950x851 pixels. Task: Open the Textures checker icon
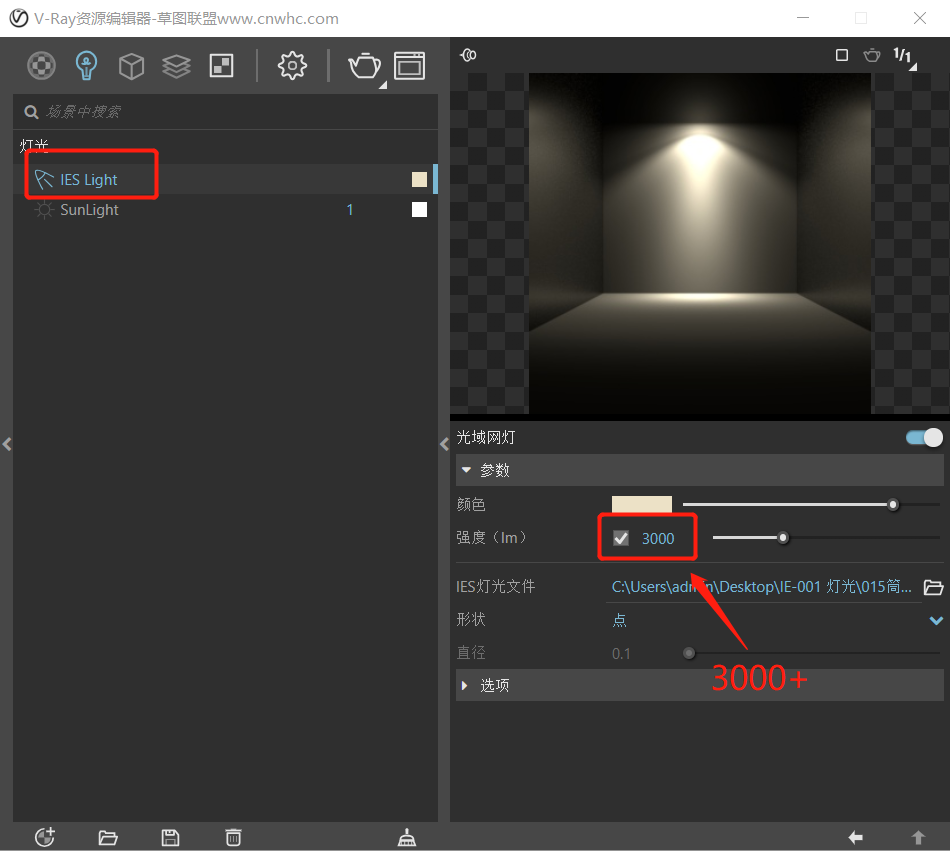tap(221, 65)
